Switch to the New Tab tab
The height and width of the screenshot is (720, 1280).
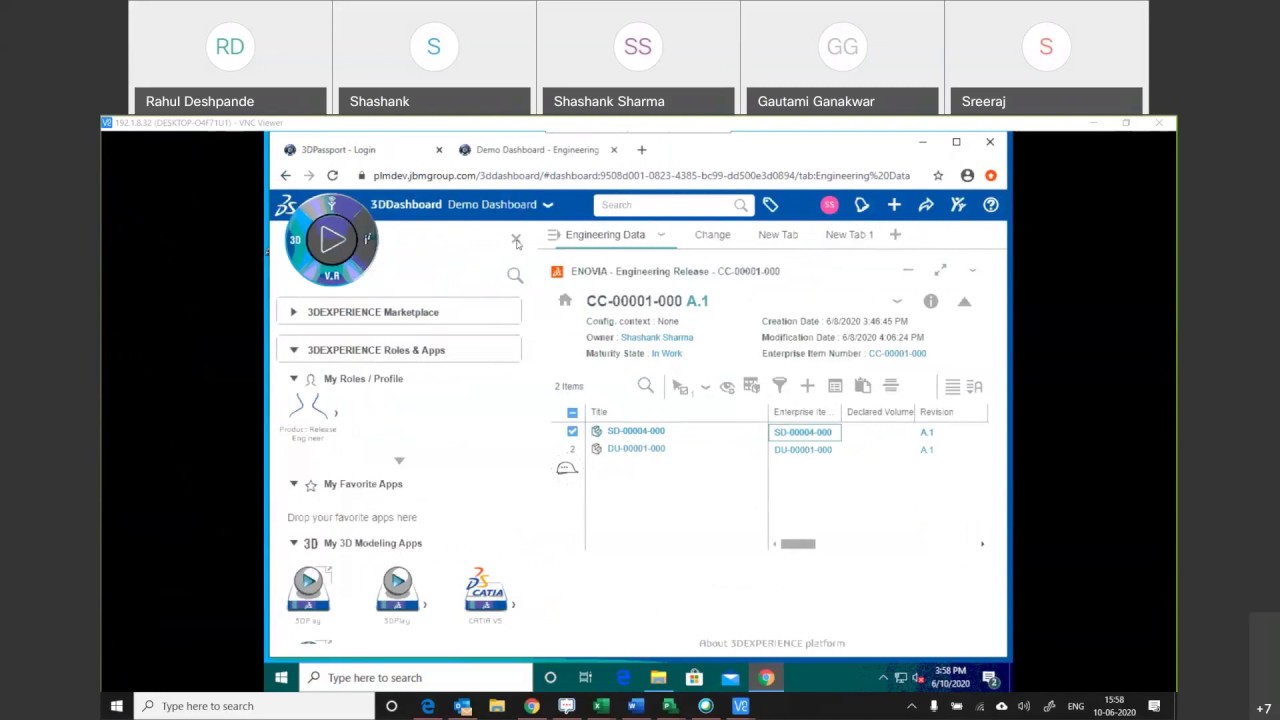click(x=778, y=235)
